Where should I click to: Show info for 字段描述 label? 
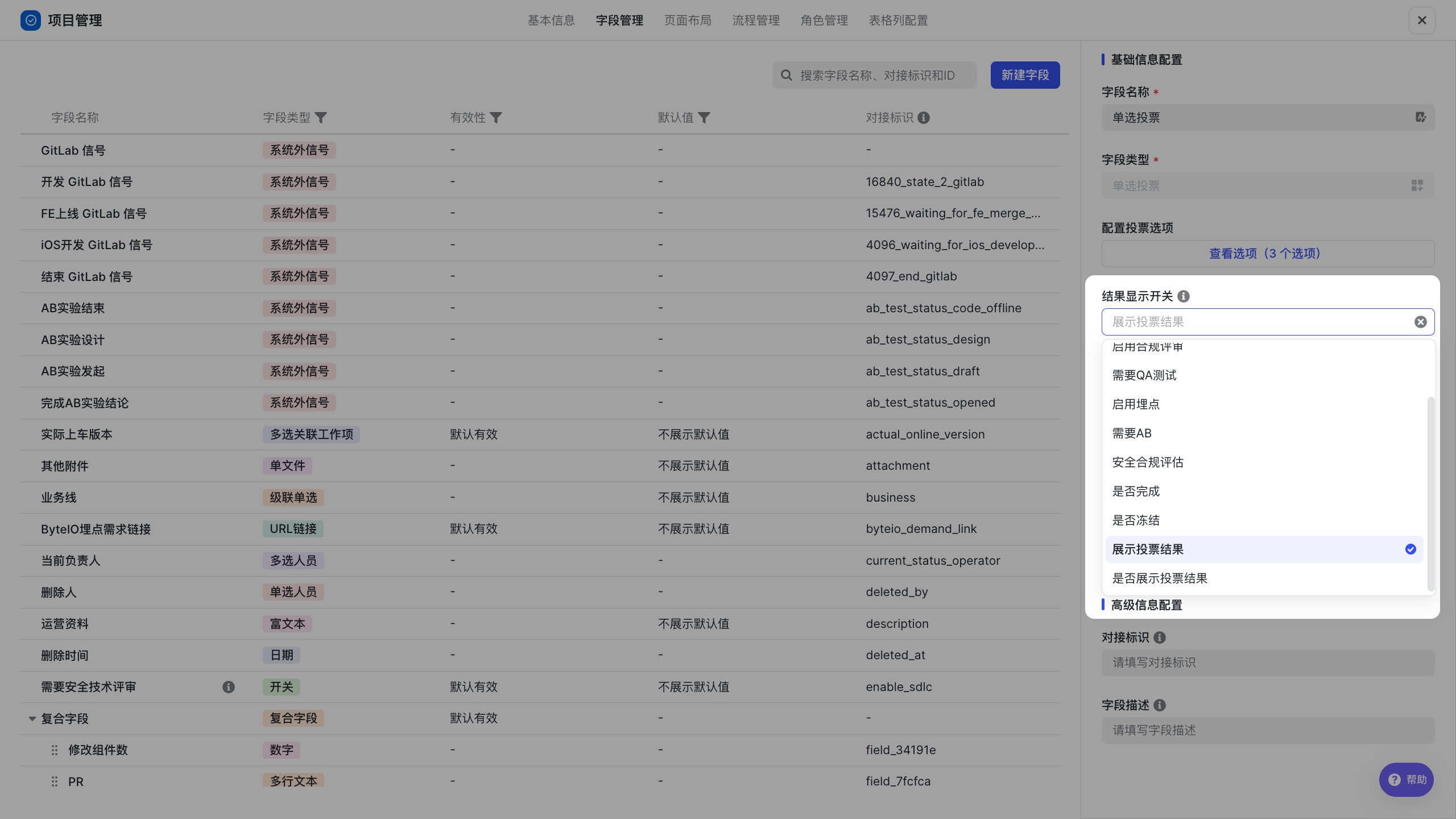(1160, 705)
